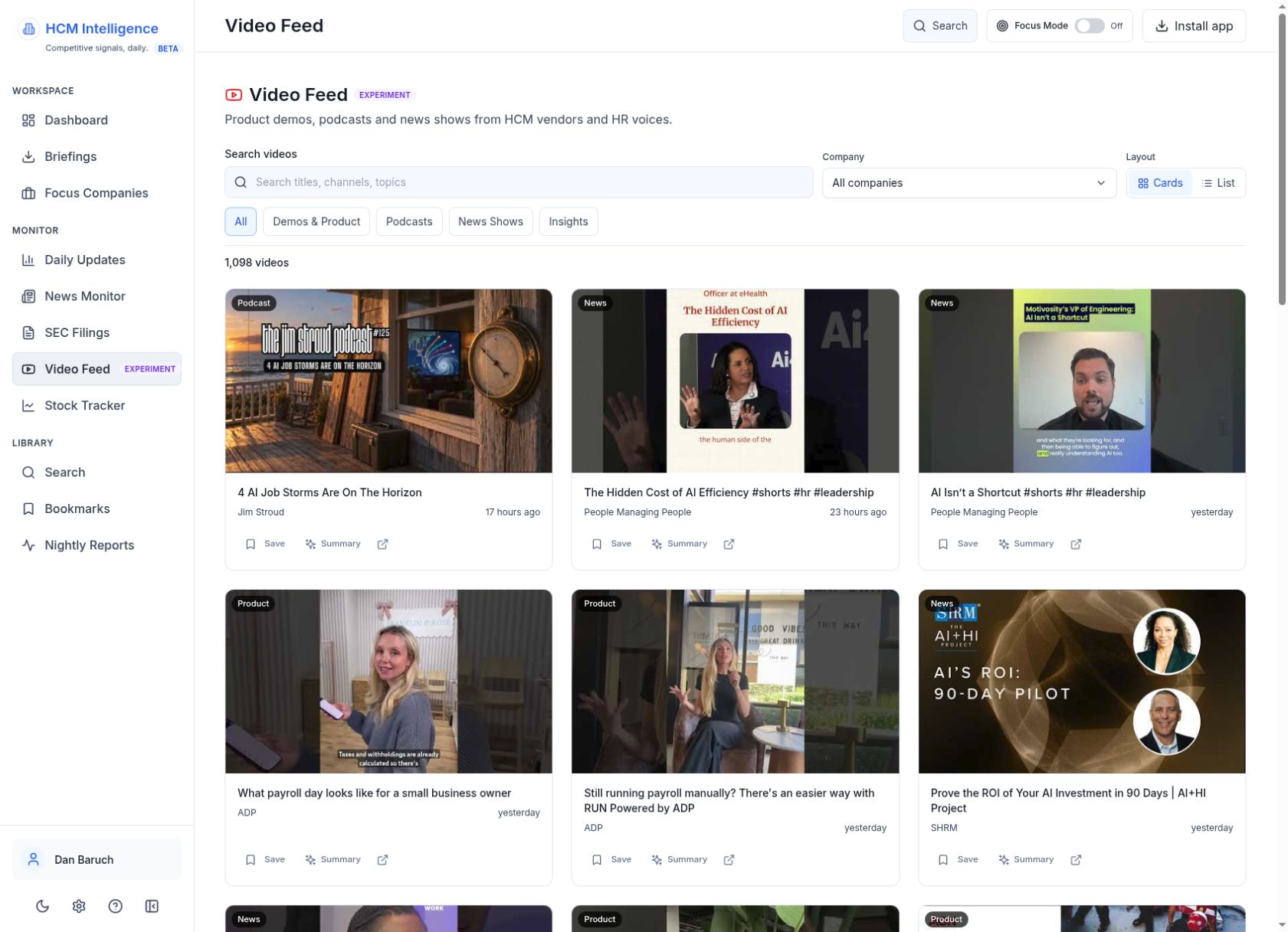Viewport: 1288px width, 932px height.
Task: Save the SHRM AI+HI Project video
Action: click(958, 859)
